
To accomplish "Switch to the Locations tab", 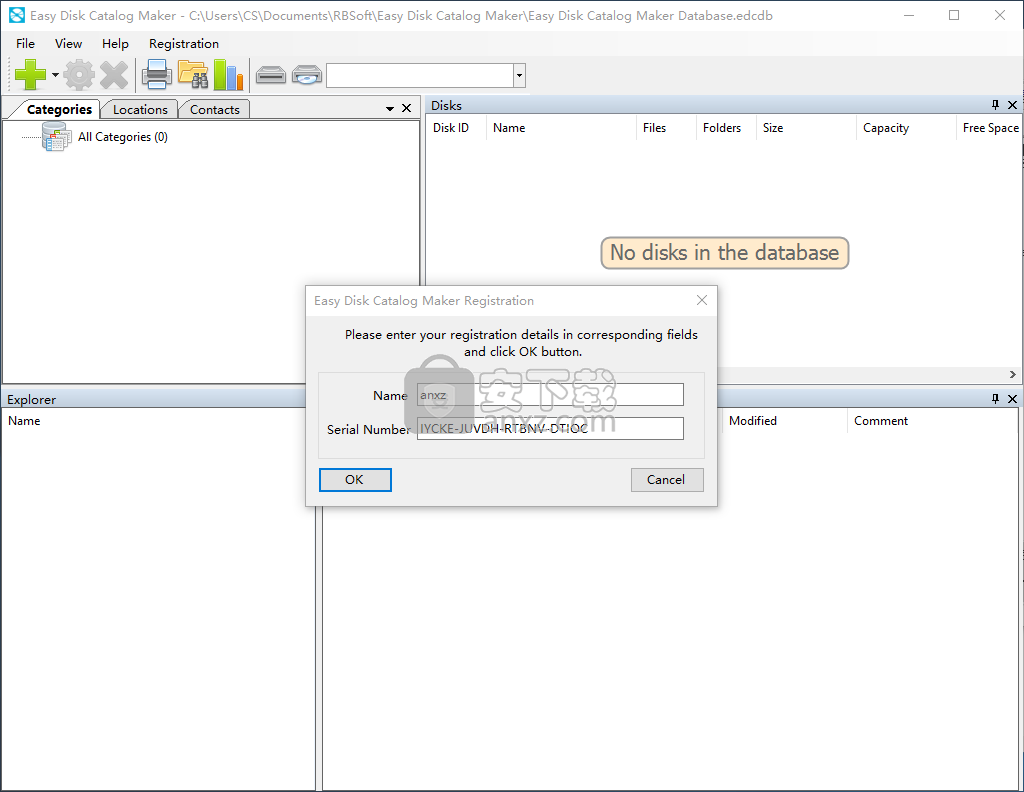I will point(140,110).
